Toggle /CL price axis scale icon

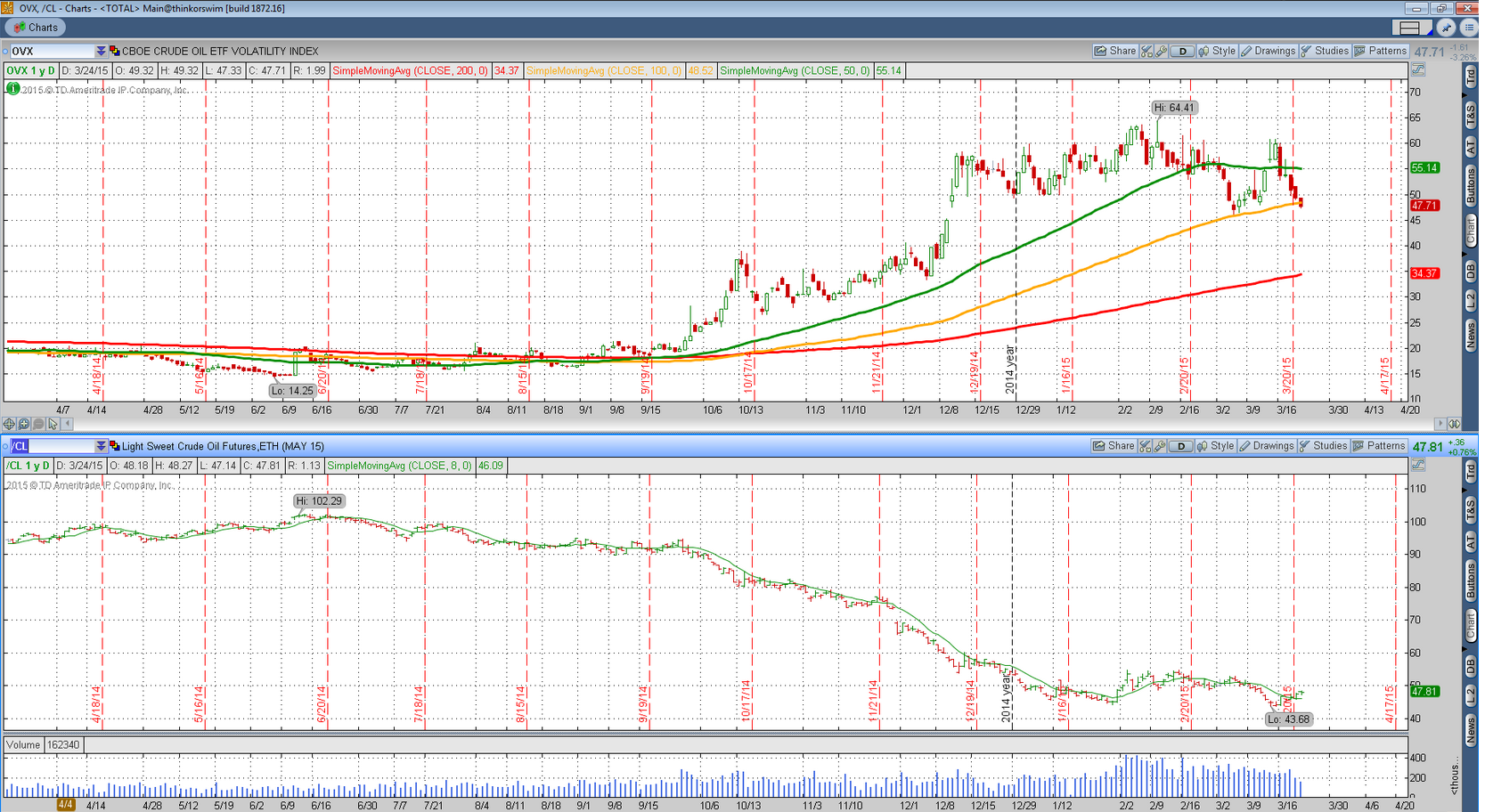pos(1418,465)
